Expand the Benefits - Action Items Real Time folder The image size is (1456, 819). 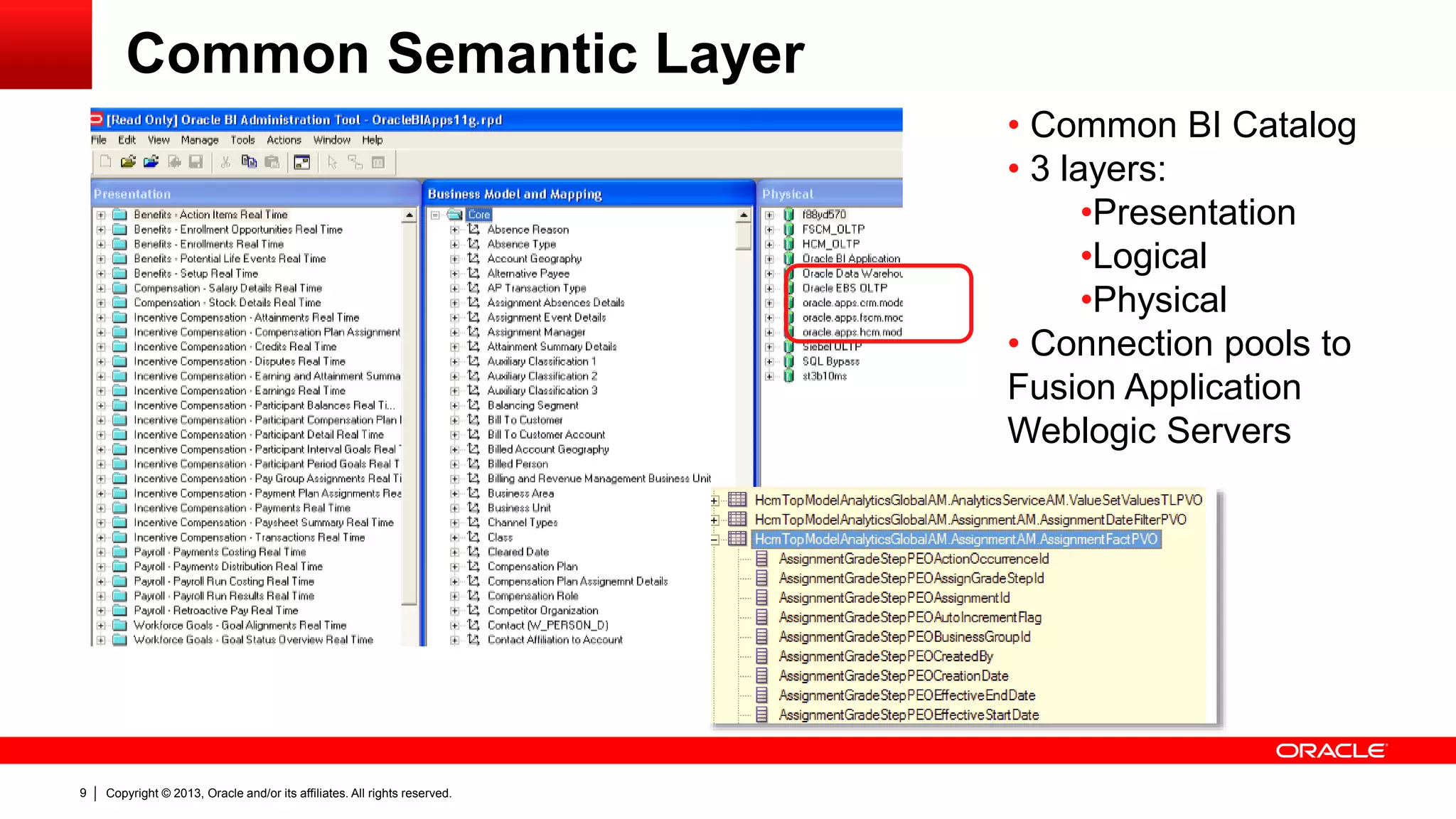(101, 215)
